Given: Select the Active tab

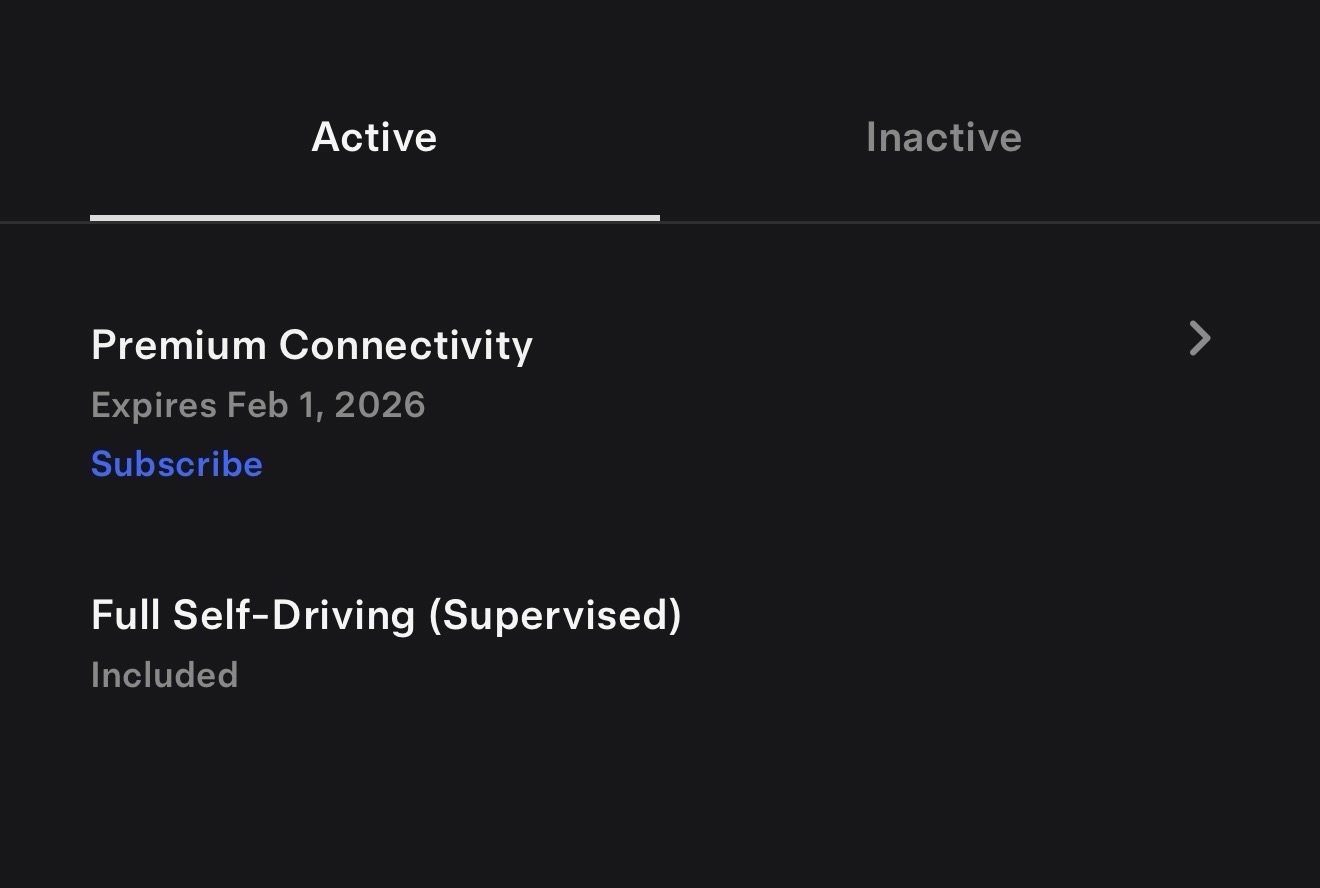Looking at the screenshot, I should click(x=374, y=137).
